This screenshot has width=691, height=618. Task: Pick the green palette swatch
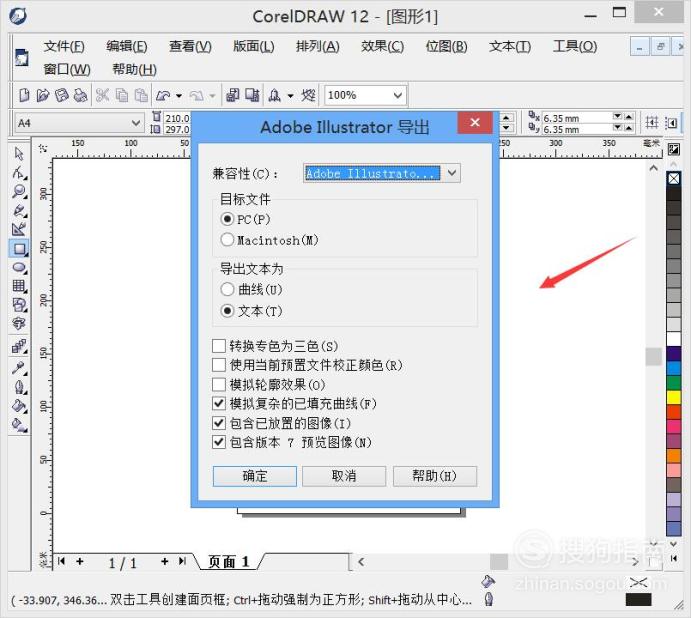pos(673,383)
